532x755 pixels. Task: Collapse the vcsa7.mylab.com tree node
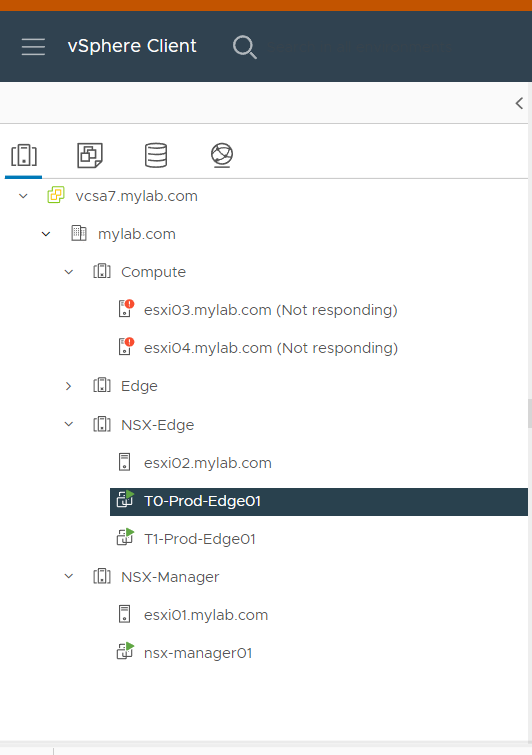point(23,196)
